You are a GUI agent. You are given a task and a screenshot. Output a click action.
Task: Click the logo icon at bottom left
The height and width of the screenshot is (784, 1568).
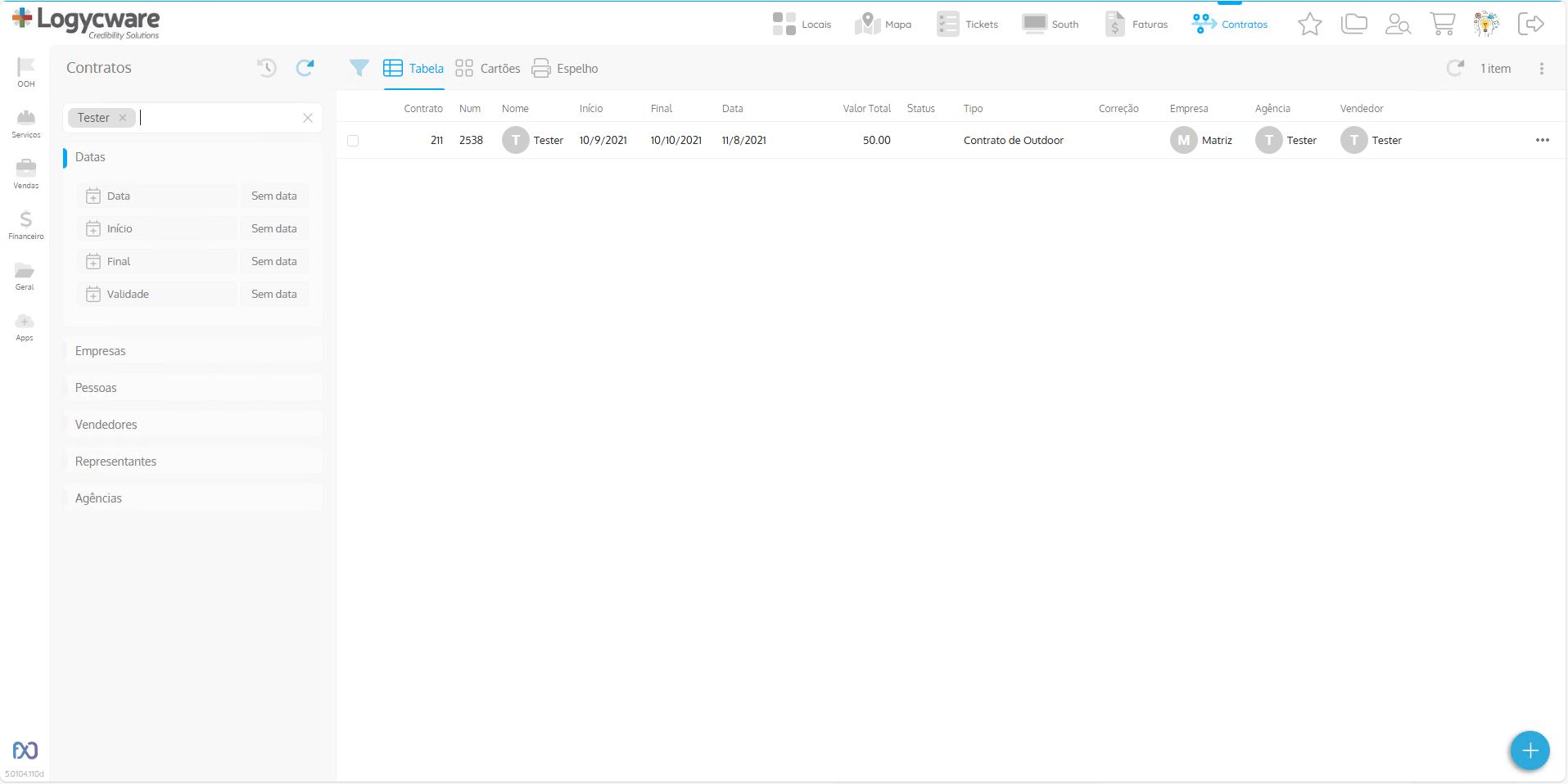[x=25, y=750]
